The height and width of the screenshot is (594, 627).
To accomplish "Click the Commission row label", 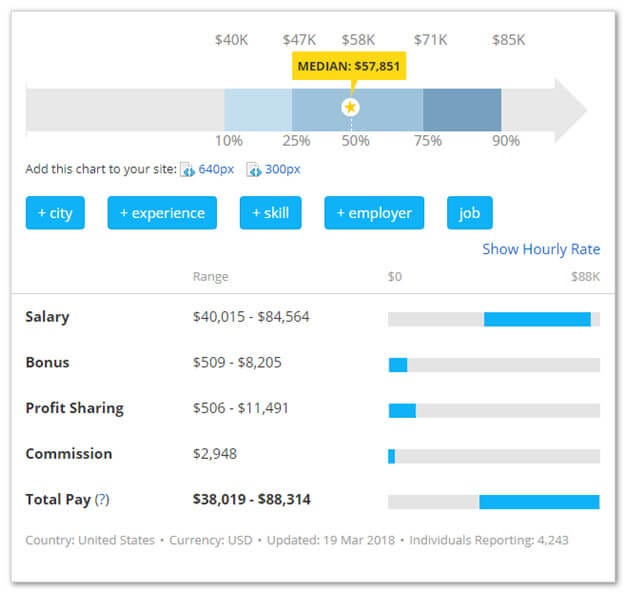I will 69,454.
